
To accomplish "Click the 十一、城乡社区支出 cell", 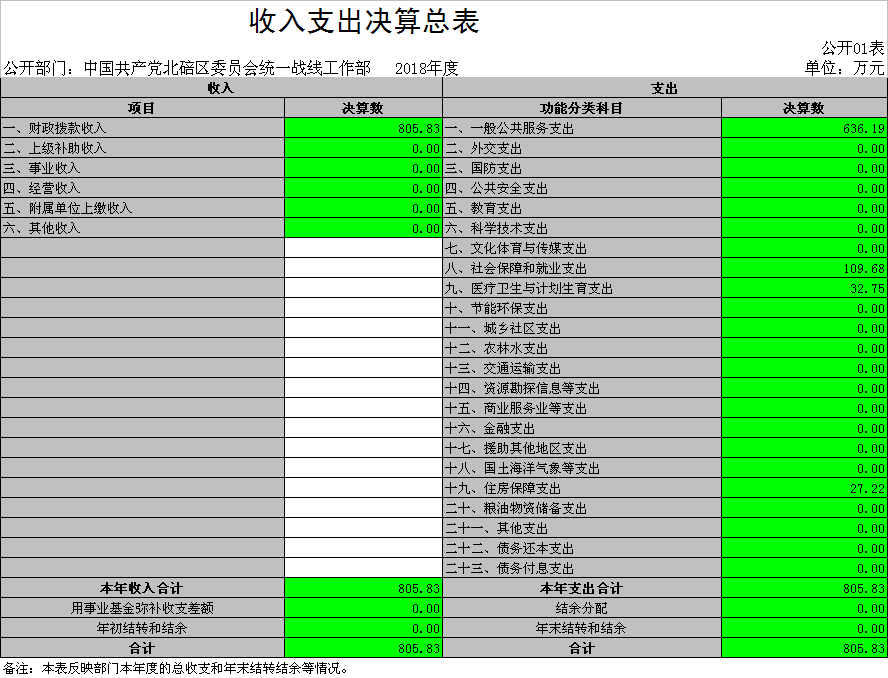I will [582, 328].
